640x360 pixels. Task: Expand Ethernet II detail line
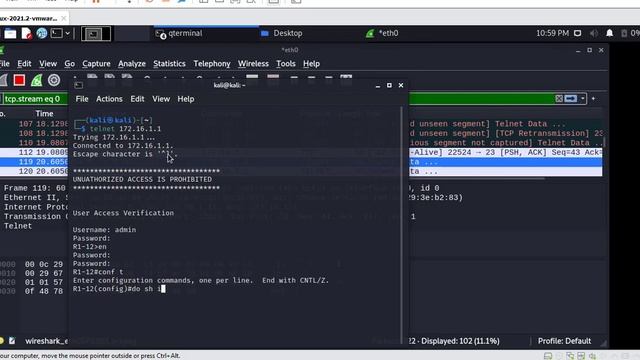36,198
